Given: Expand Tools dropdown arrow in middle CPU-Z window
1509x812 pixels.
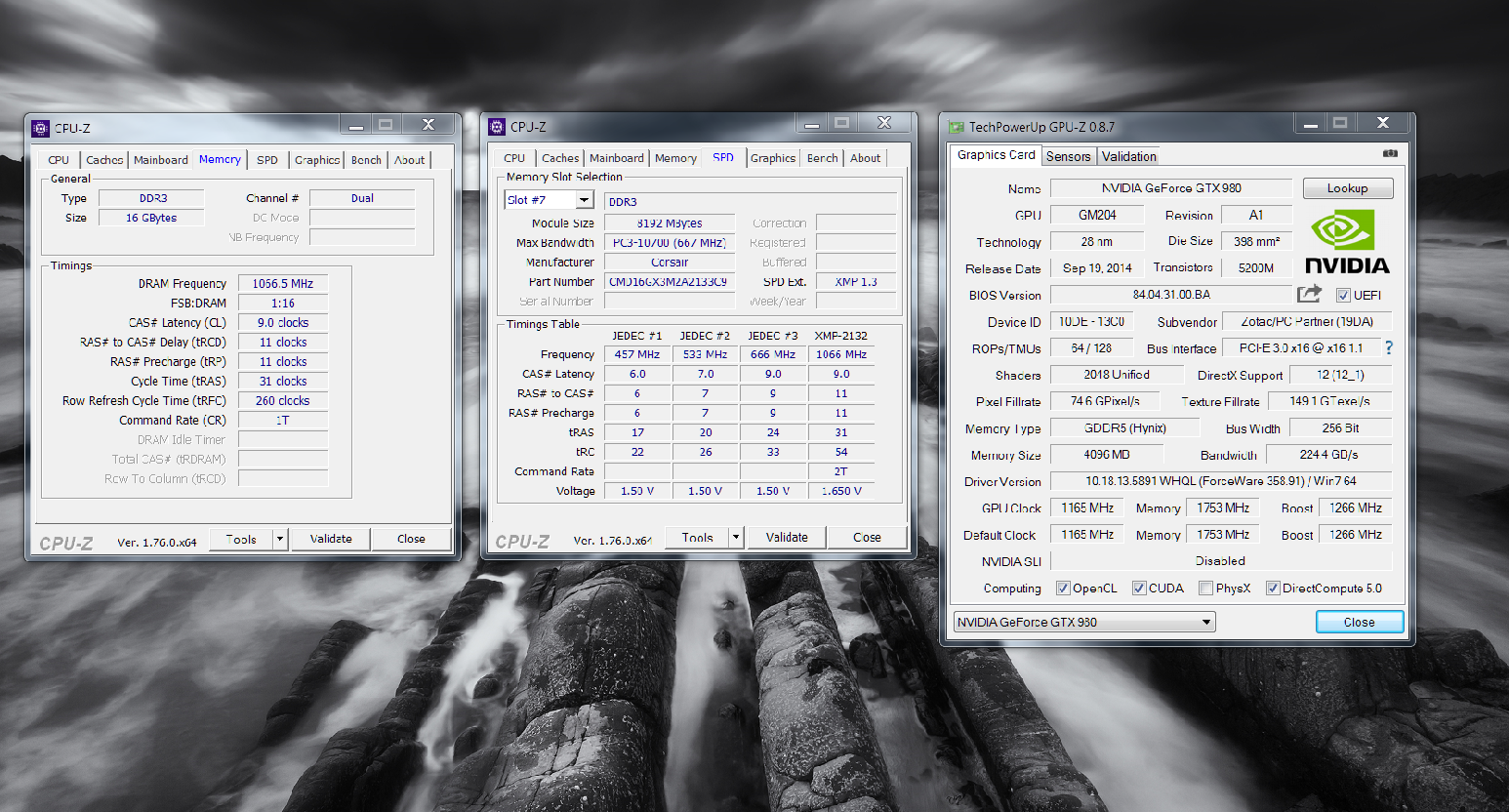Looking at the screenshot, I should [x=736, y=537].
